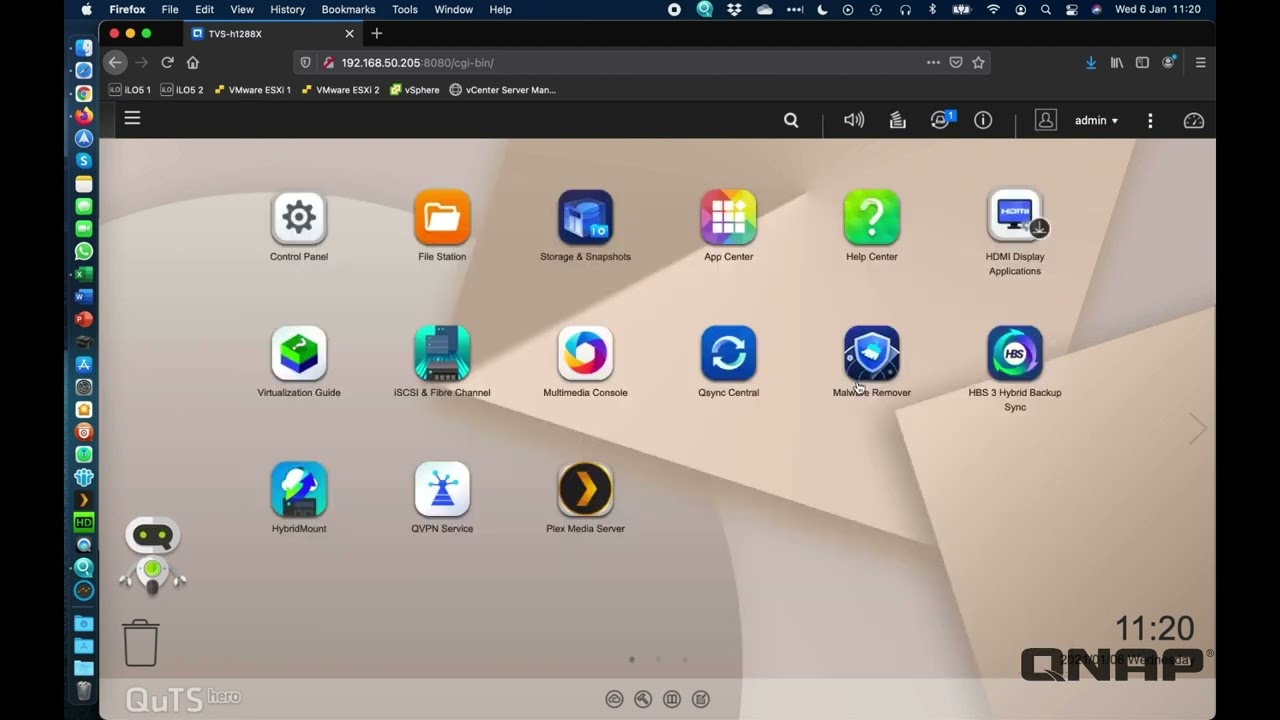The image size is (1280, 720).
Task: Open the vSphere bookmark
Action: tap(415, 90)
